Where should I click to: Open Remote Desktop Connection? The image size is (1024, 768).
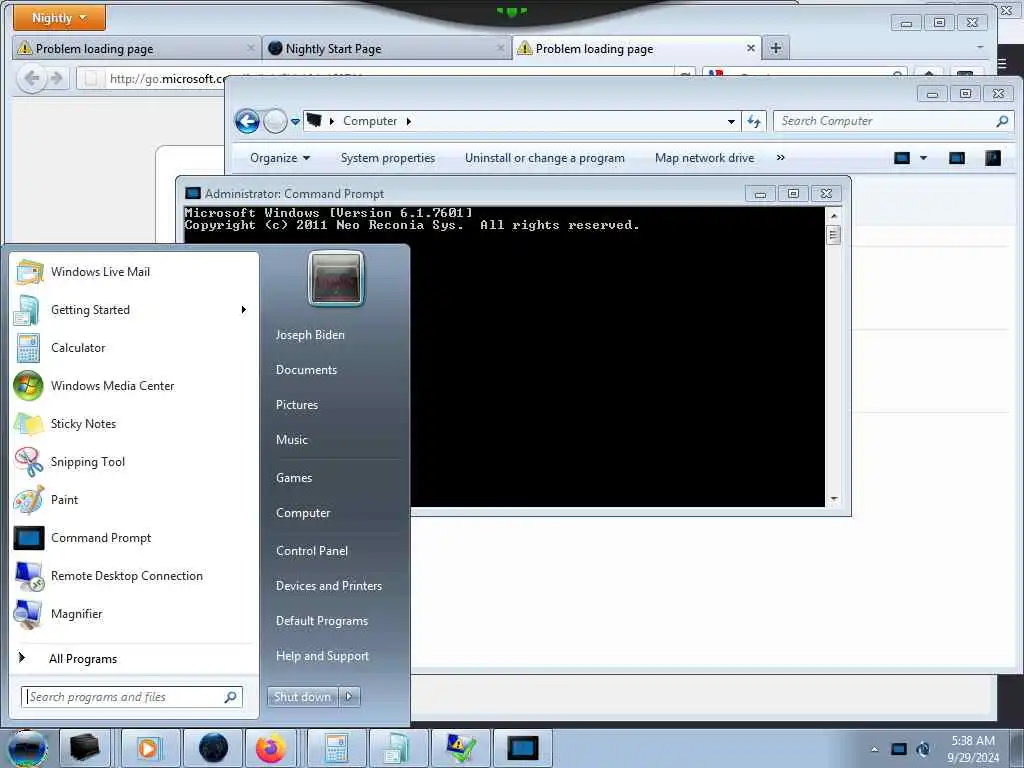click(x=135, y=575)
